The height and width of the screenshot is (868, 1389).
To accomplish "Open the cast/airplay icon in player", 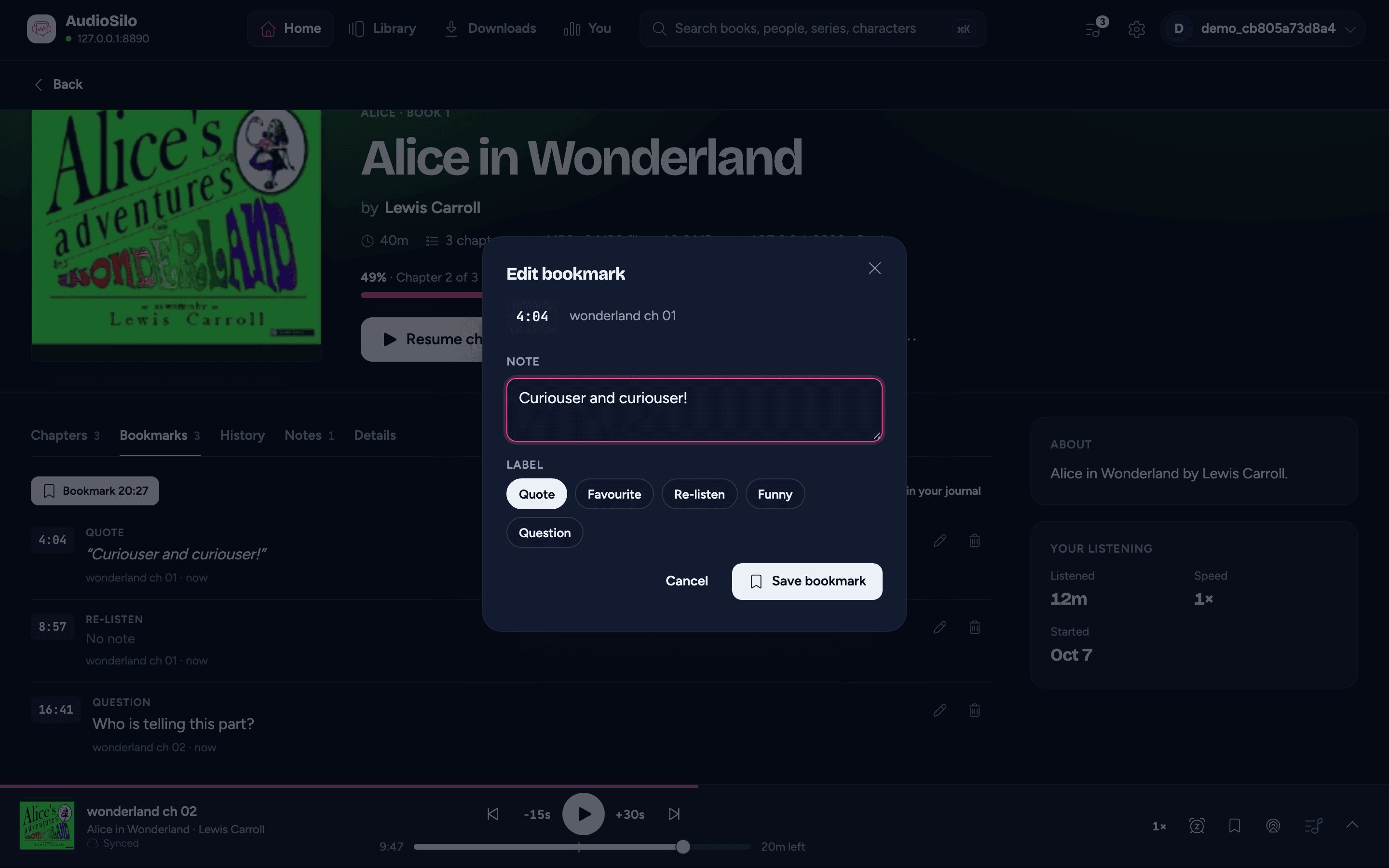I will (x=1272, y=826).
